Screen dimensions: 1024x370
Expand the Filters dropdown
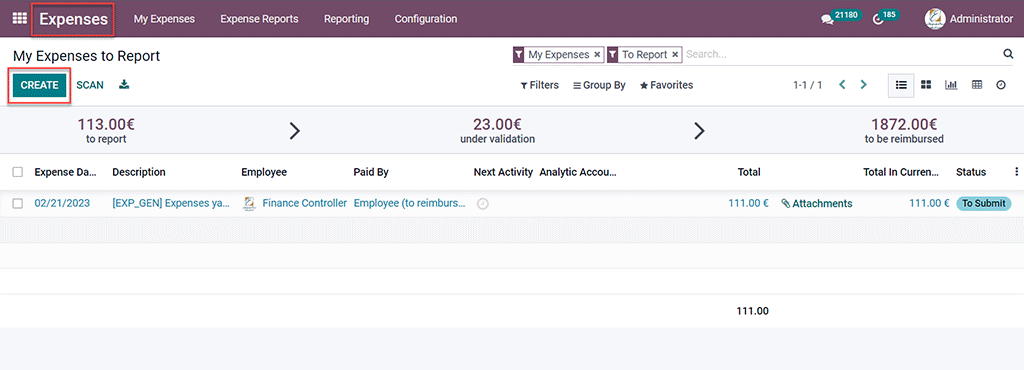tap(539, 85)
